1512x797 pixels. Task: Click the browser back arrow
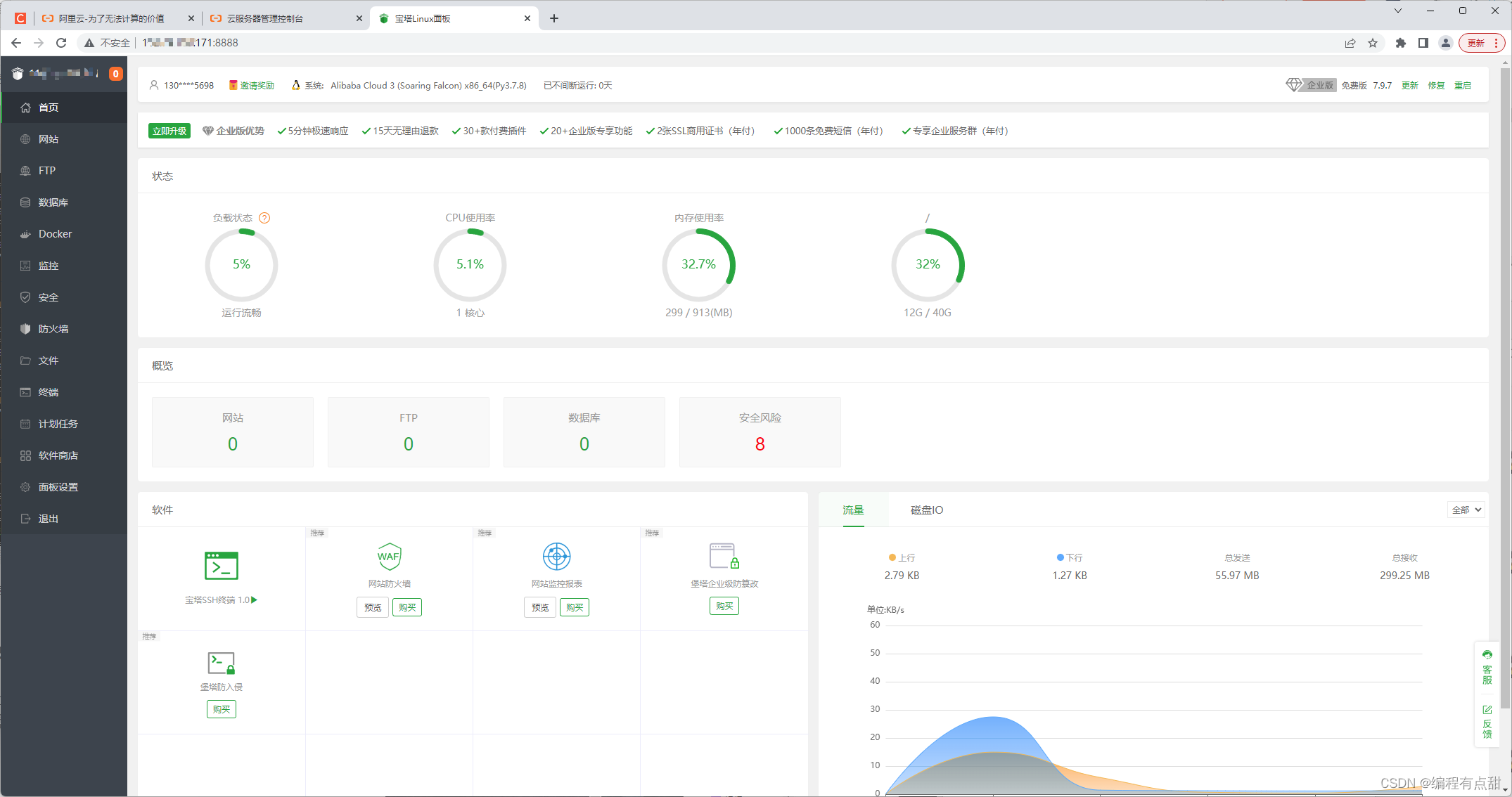click(x=16, y=43)
